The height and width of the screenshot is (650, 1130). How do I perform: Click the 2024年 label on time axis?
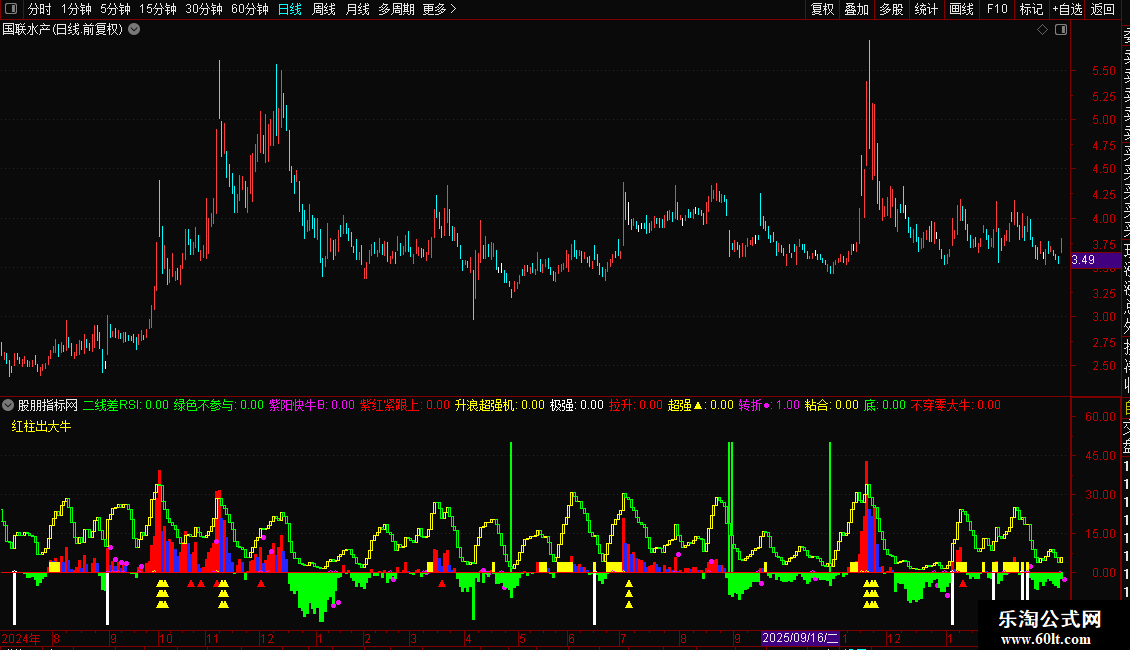[21, 638]
